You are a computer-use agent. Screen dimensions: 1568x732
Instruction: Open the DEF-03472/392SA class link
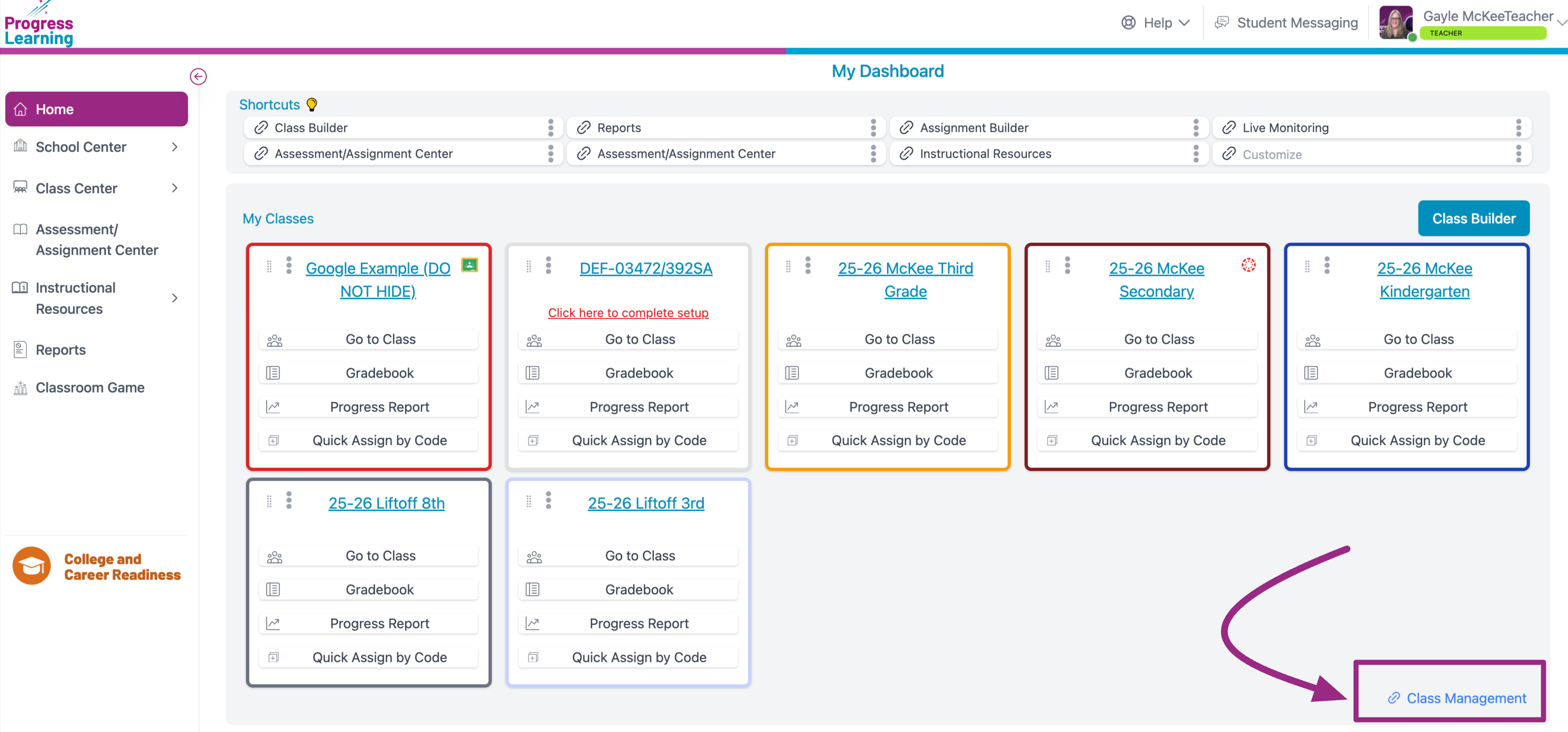pyautogui.click(x=645, y=268)
